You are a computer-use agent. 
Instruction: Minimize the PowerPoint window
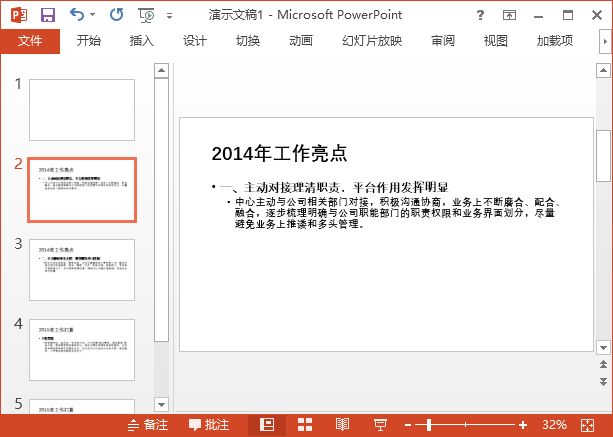point(539,16)
